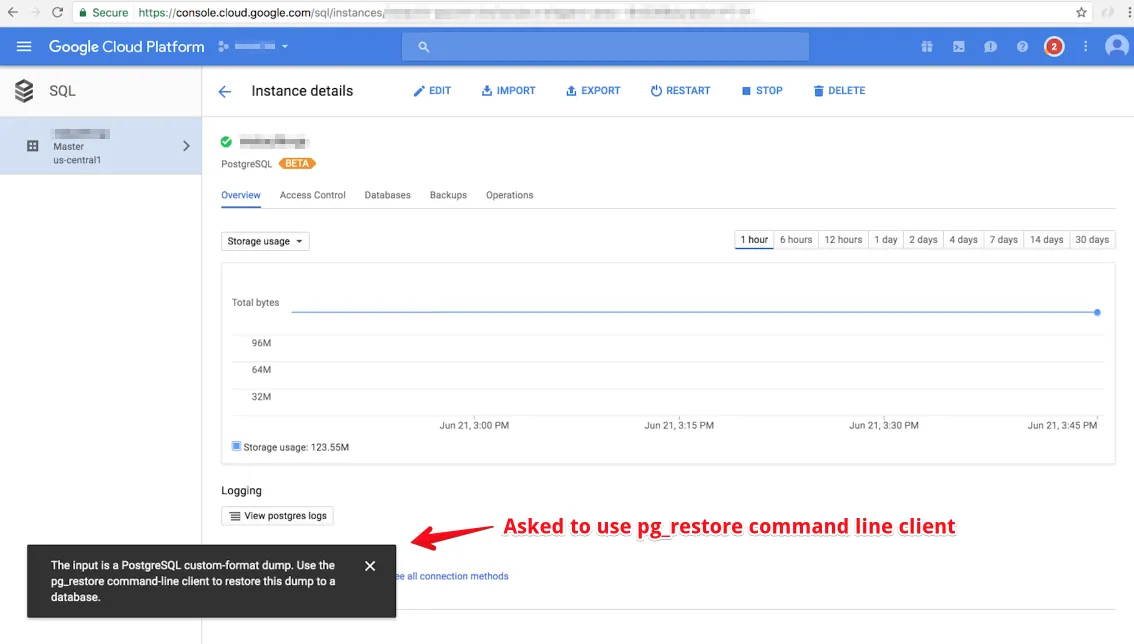
Task: Select the 30 days time range
Action: [x=1092, y=240]
